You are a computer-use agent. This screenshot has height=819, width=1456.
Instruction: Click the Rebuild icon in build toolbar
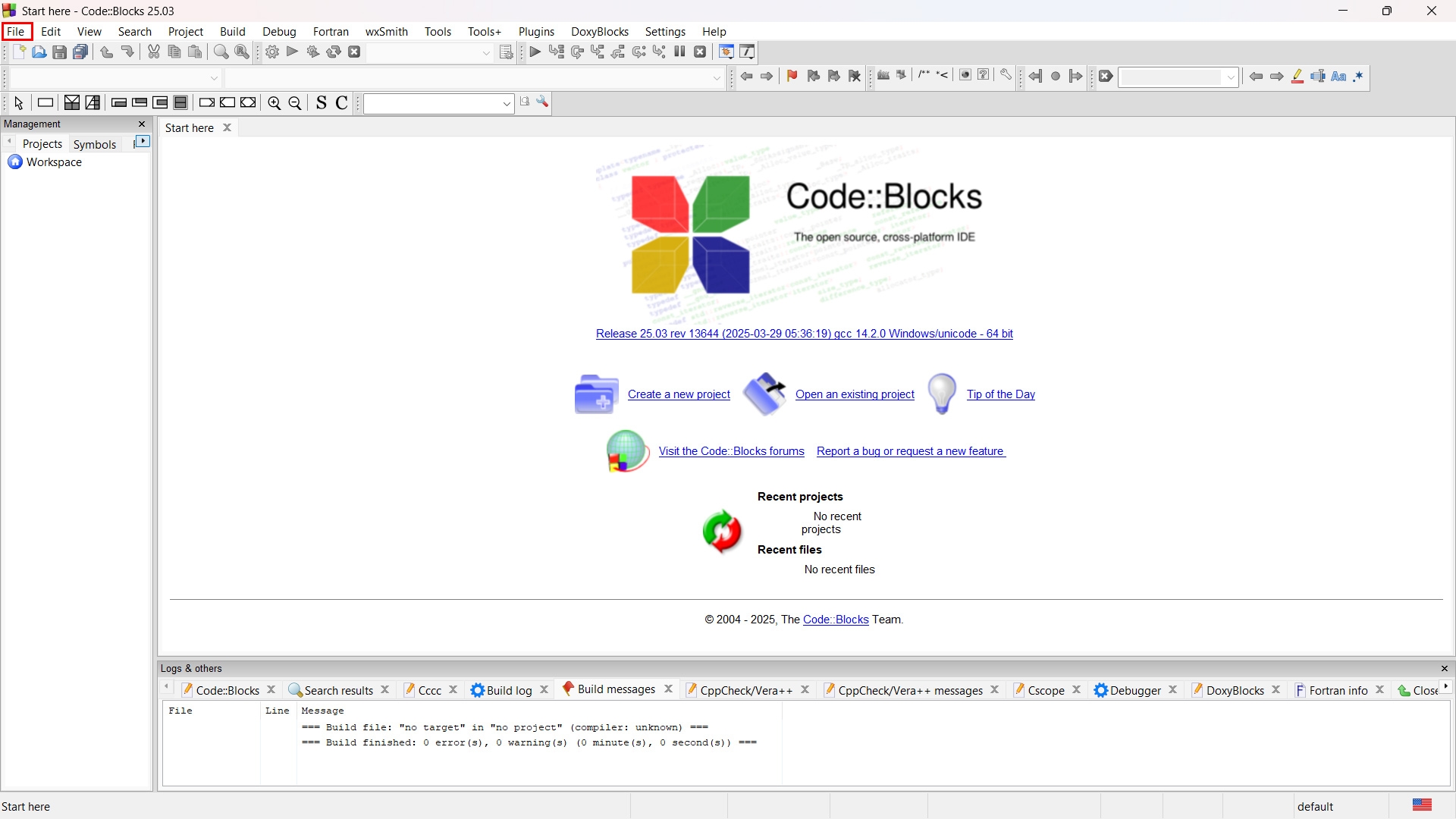334,52
